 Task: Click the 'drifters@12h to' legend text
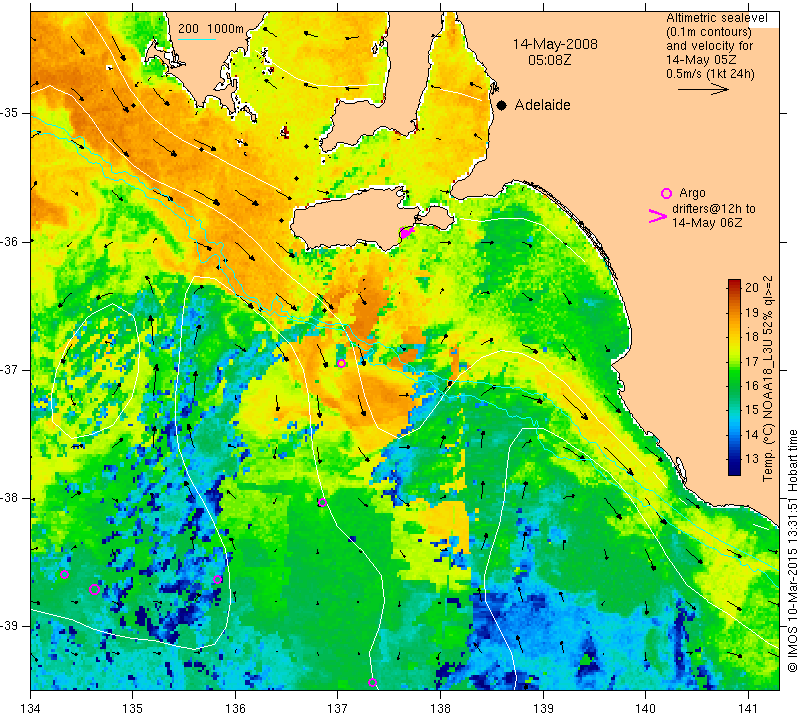714,209
